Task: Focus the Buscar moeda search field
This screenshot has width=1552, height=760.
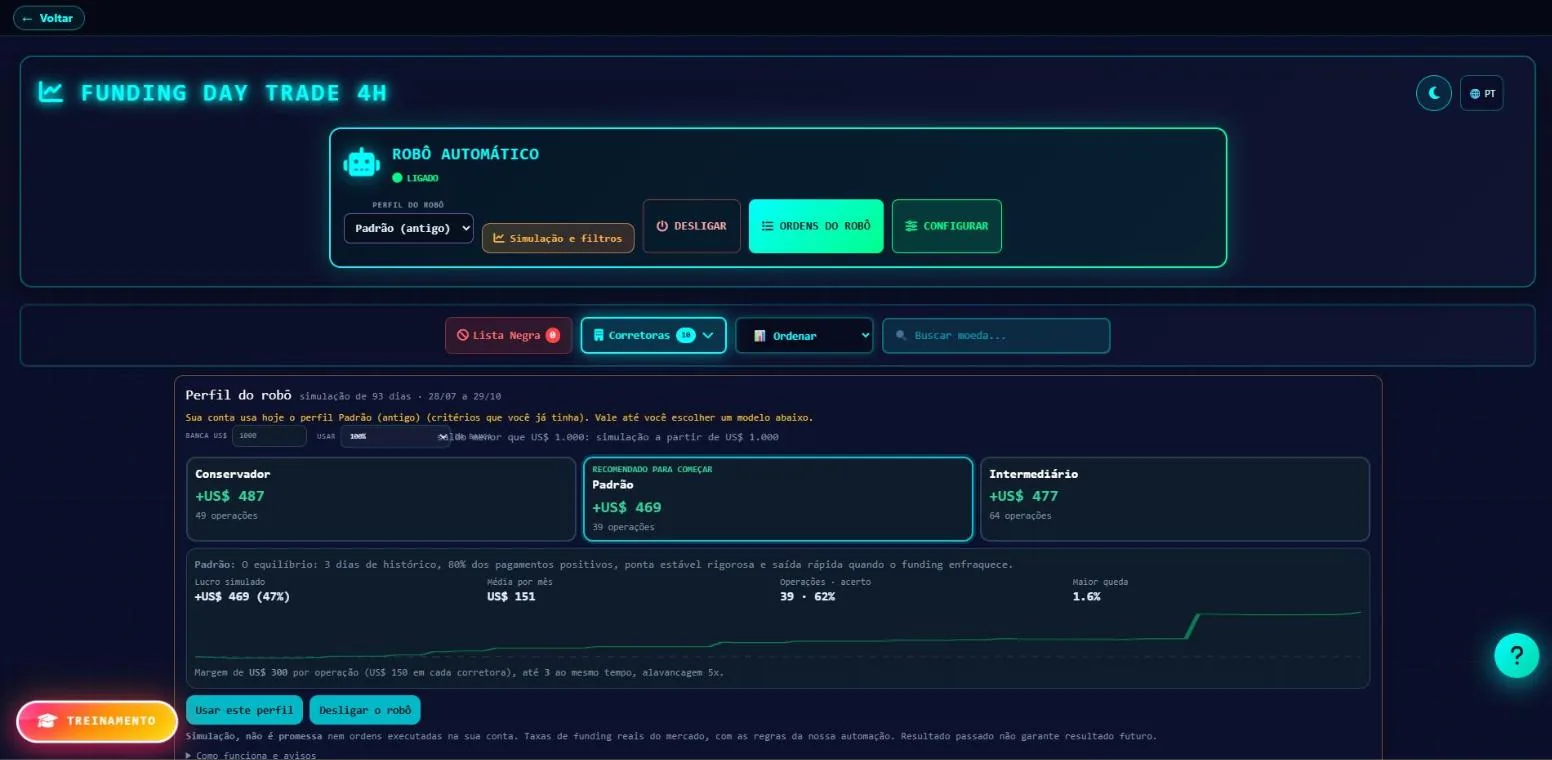Action: [x=996, y=335]
